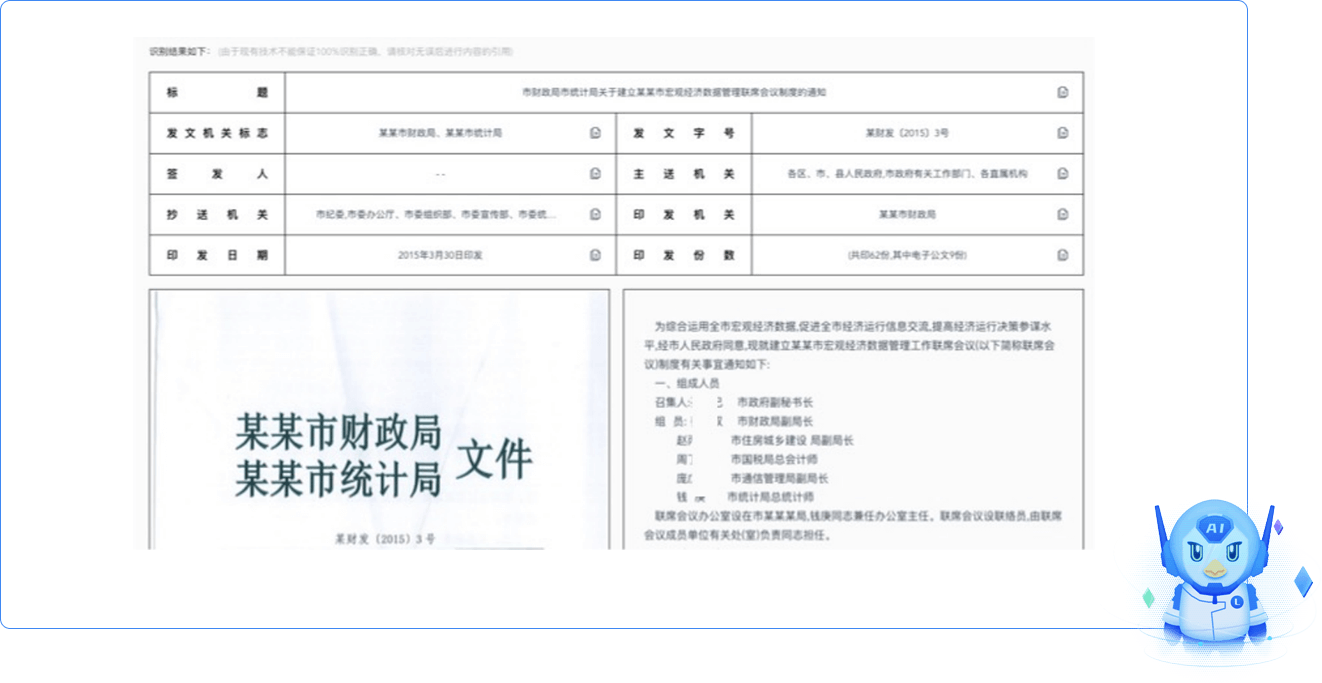Viewport: 1322px width, 683px height.
Task: Click the scanned document image preview
Action: coord(379,420)
